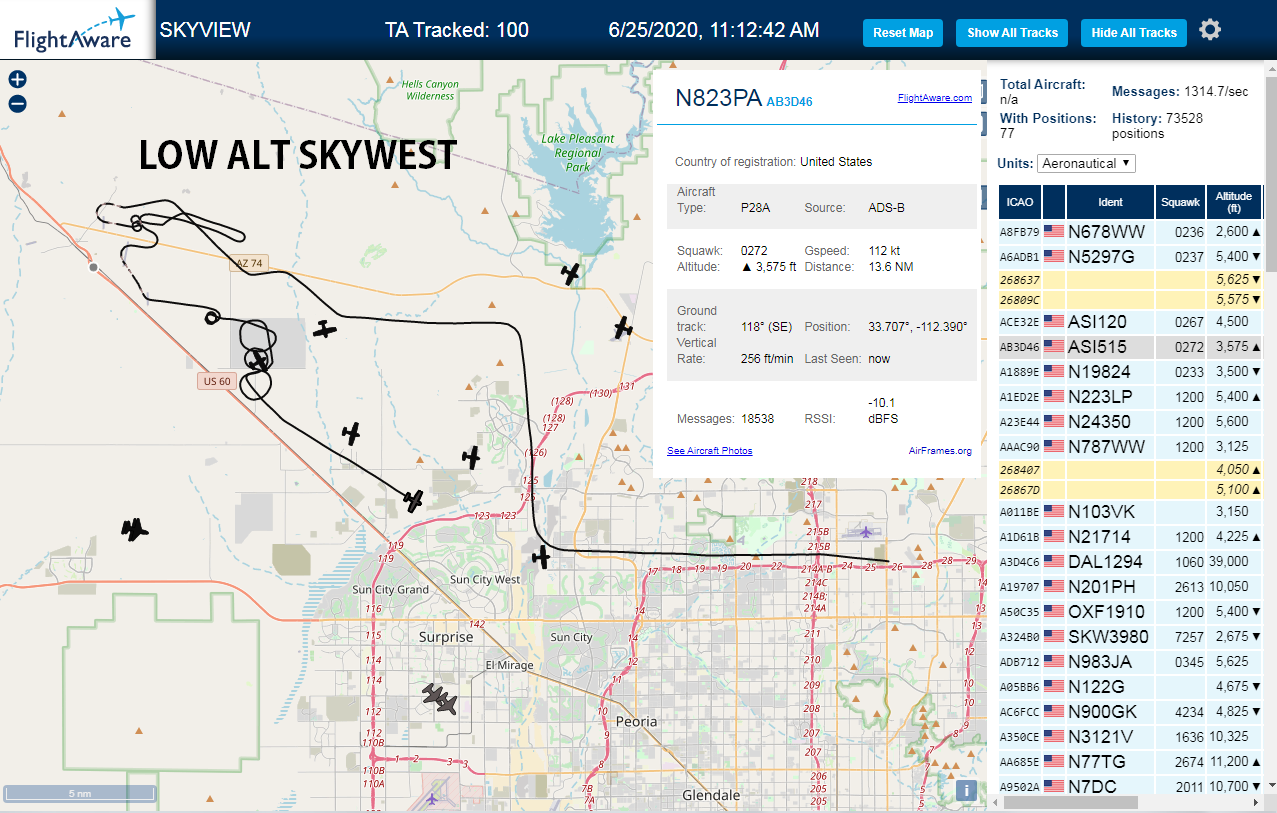
Task: Click the US flag in DAL1294 row
Action: point(1054,562)
